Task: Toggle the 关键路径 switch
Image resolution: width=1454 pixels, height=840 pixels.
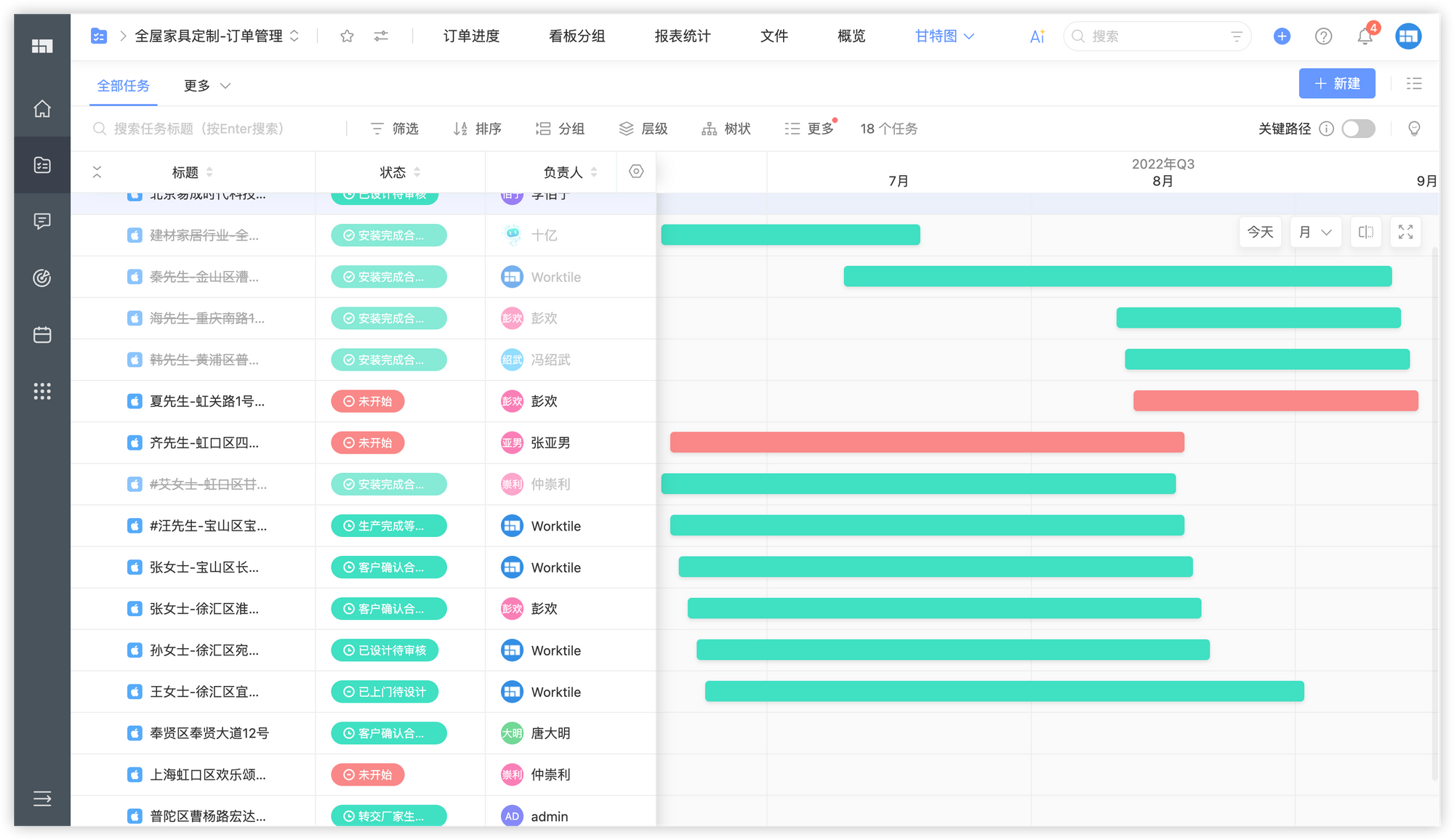Action: pos(1358,129)
